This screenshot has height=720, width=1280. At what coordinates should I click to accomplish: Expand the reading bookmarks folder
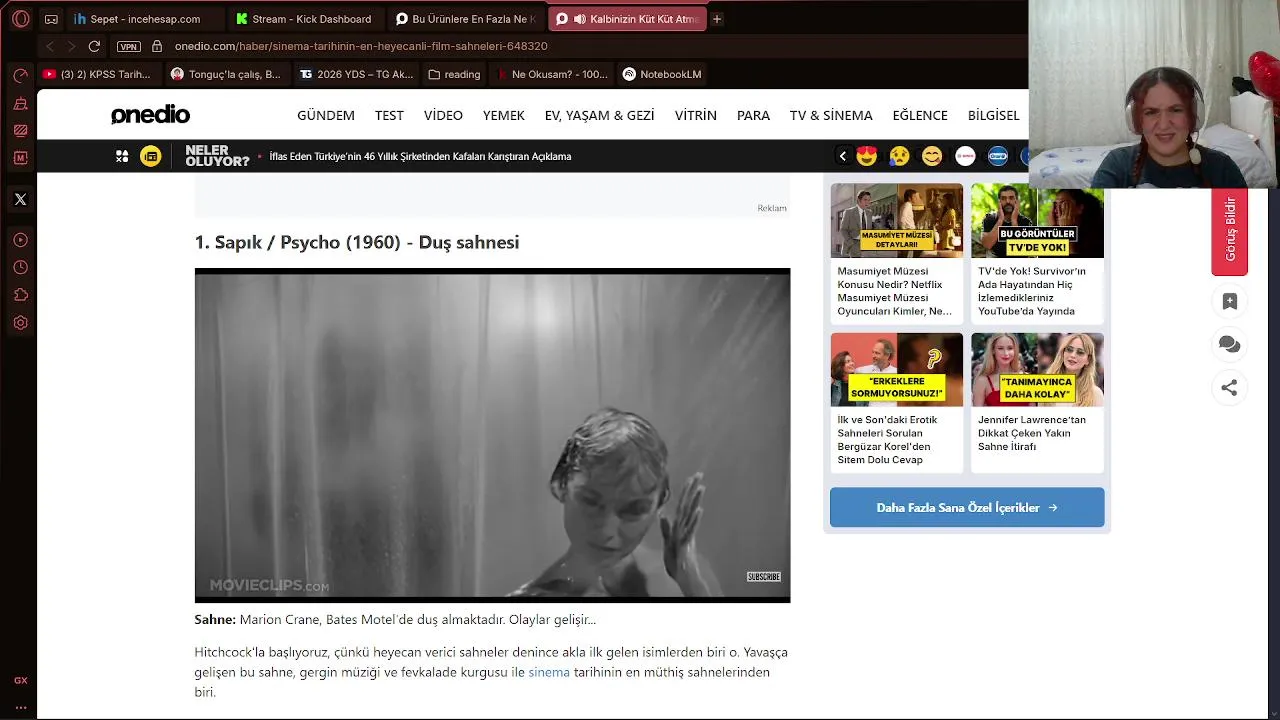pyautogui.click(x=454, y=74)
